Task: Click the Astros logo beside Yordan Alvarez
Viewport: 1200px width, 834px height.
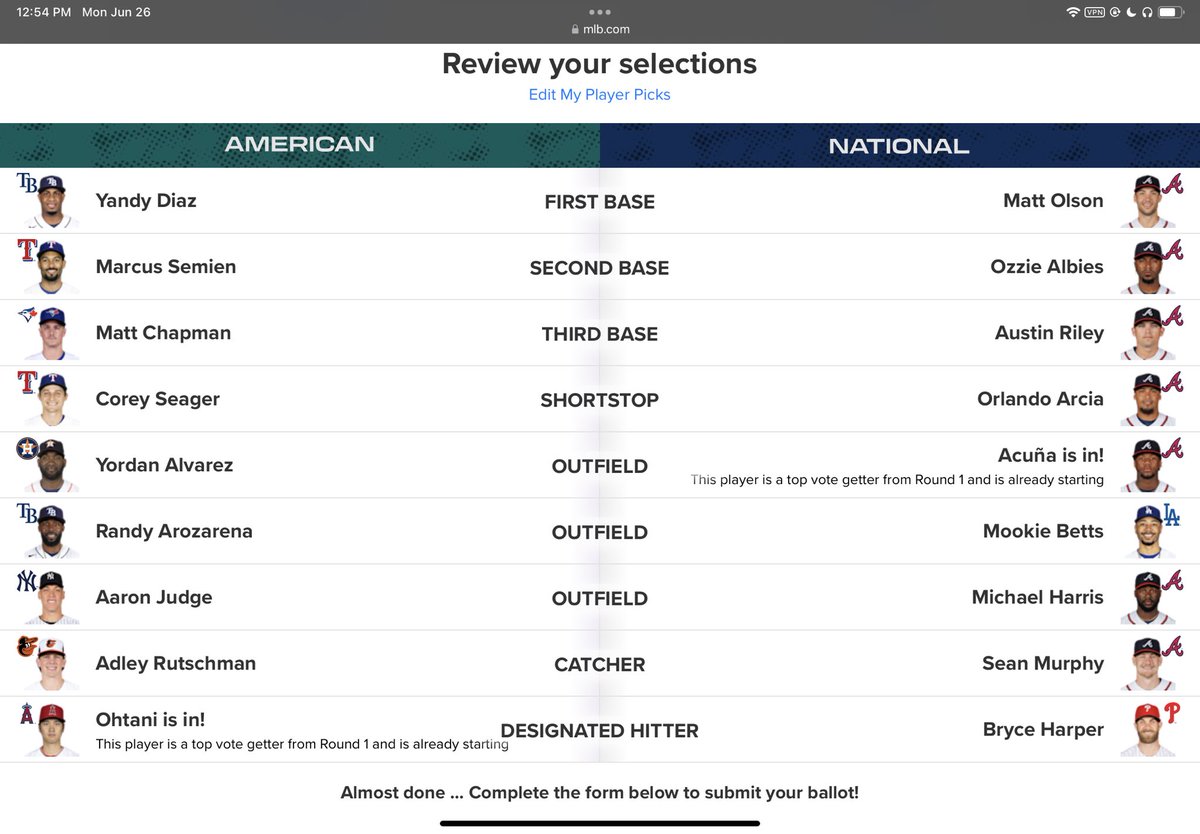Action: tap(27, 449)
